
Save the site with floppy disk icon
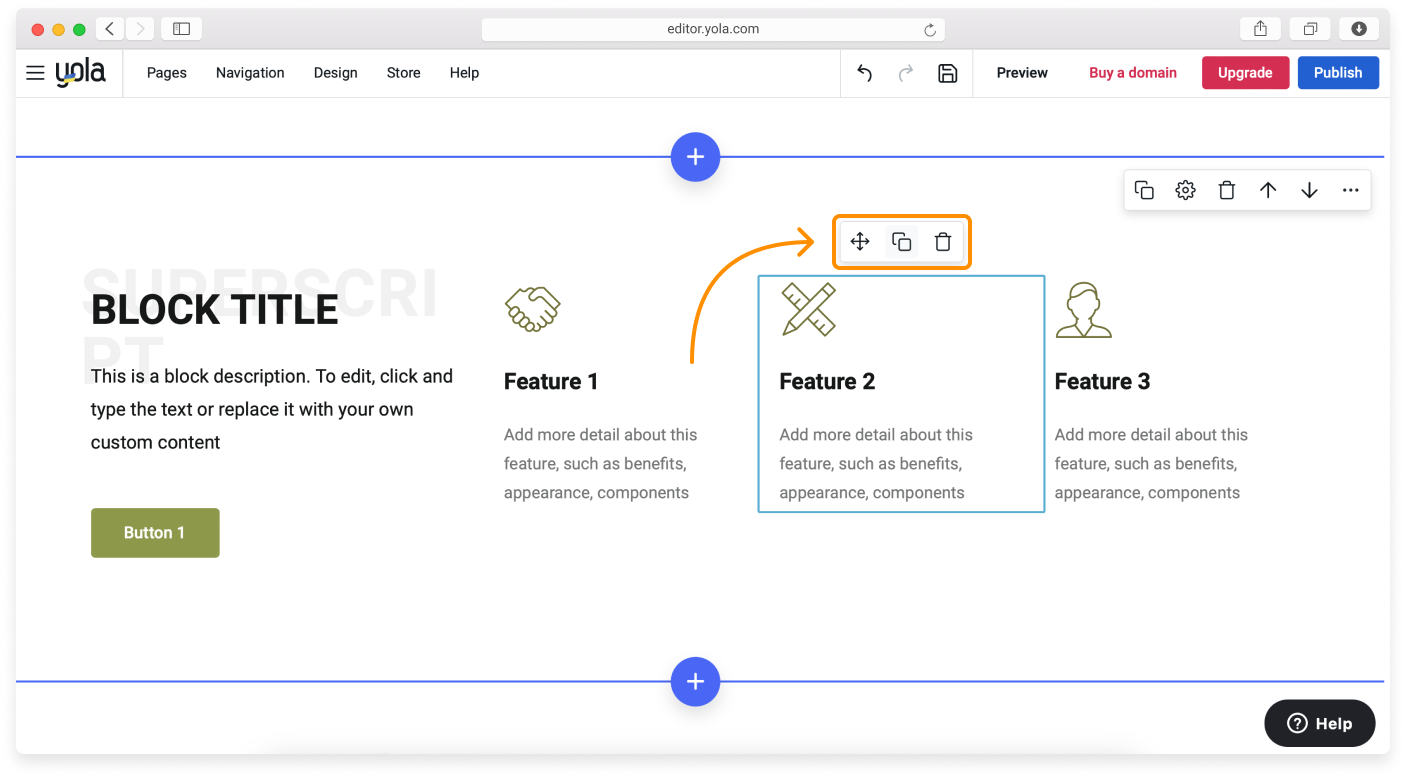(x=947, y=73)
